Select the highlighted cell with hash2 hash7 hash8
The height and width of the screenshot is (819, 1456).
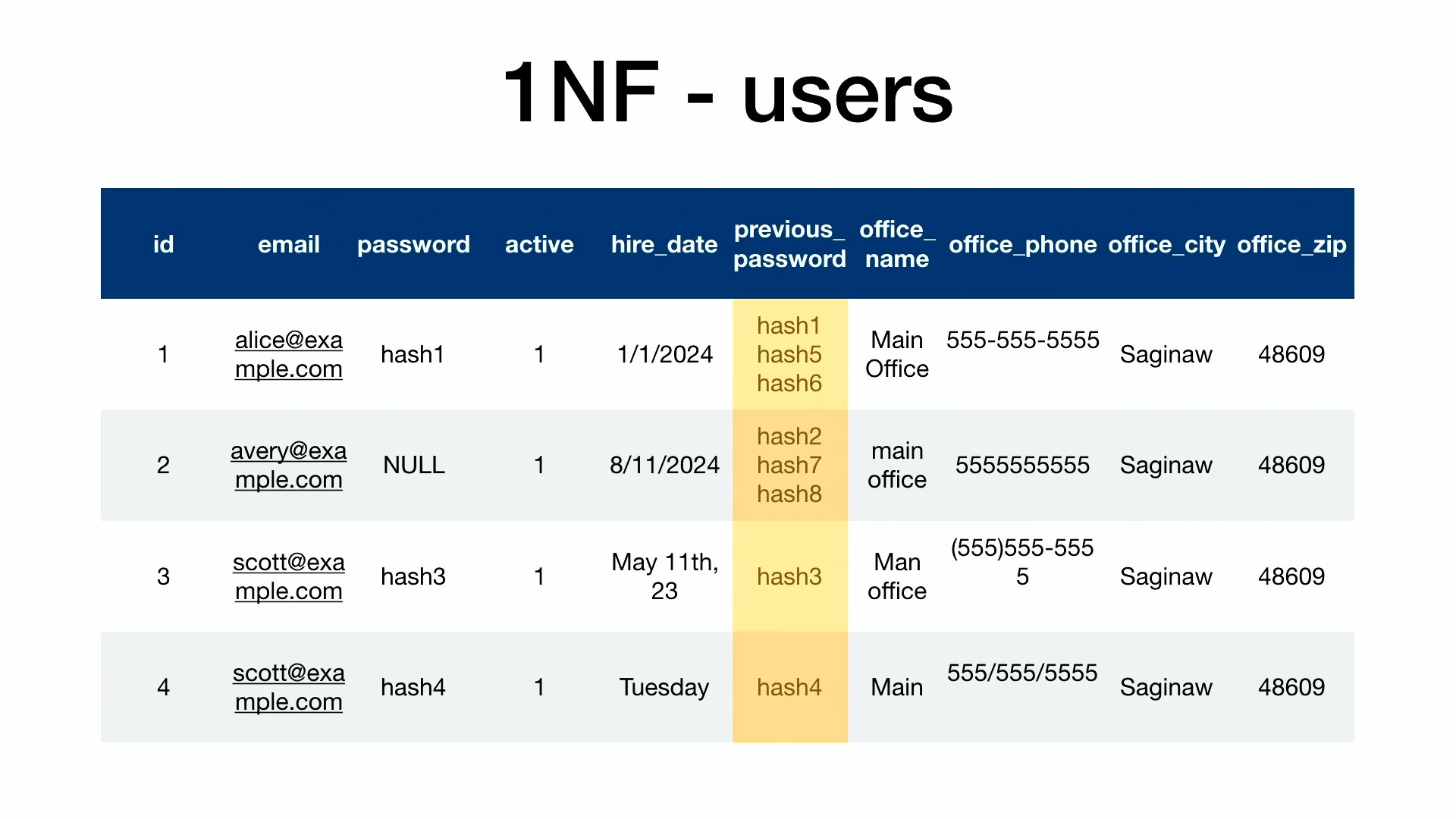point(789,465)
